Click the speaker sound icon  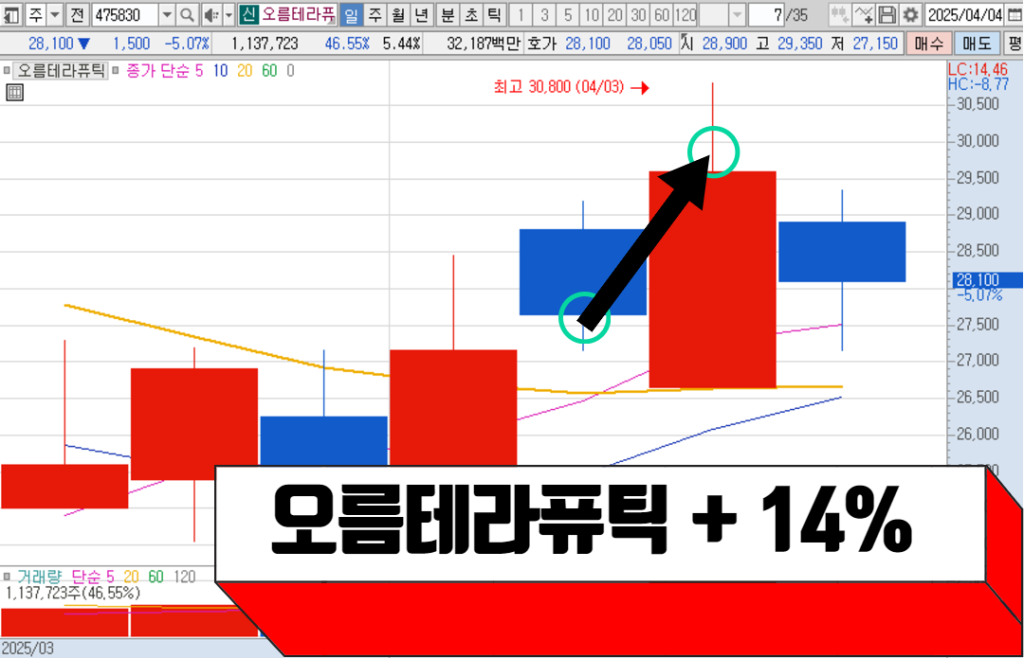pyautogui.click(x=211, y=14)
